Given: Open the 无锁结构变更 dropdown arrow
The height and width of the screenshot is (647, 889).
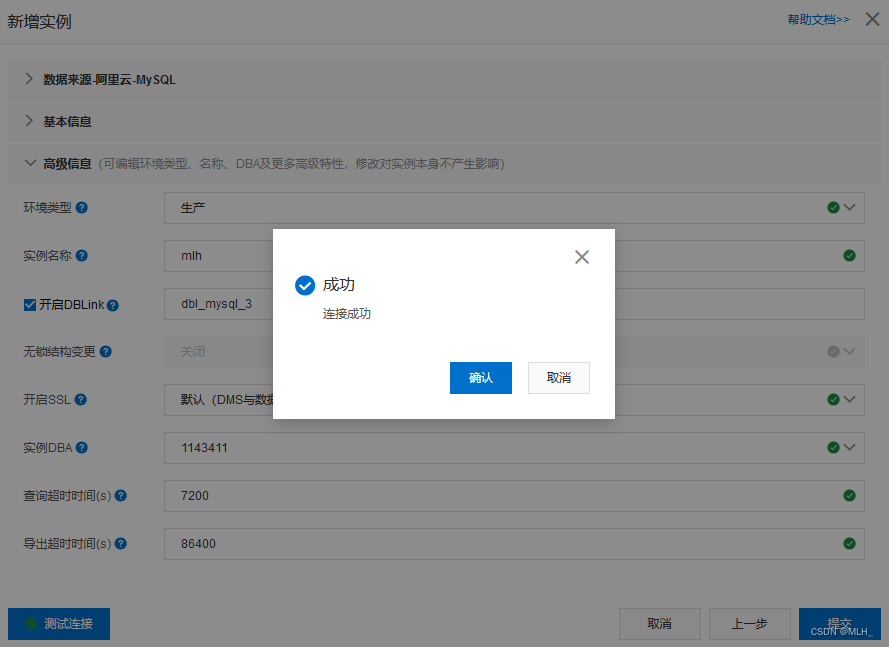Looking at the screenshot, I should (x=849, y=352).
